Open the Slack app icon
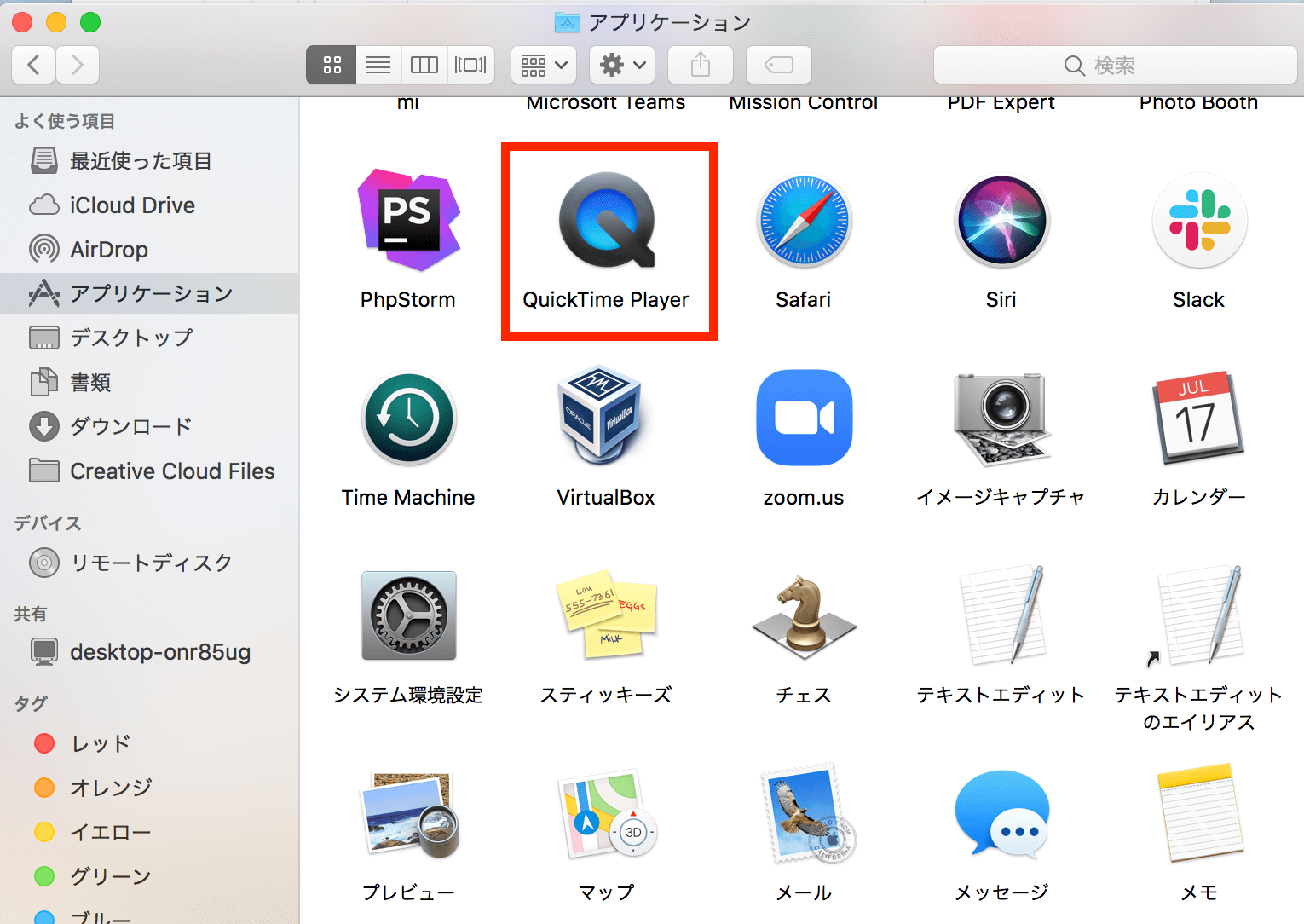 tap(1199, 220)
